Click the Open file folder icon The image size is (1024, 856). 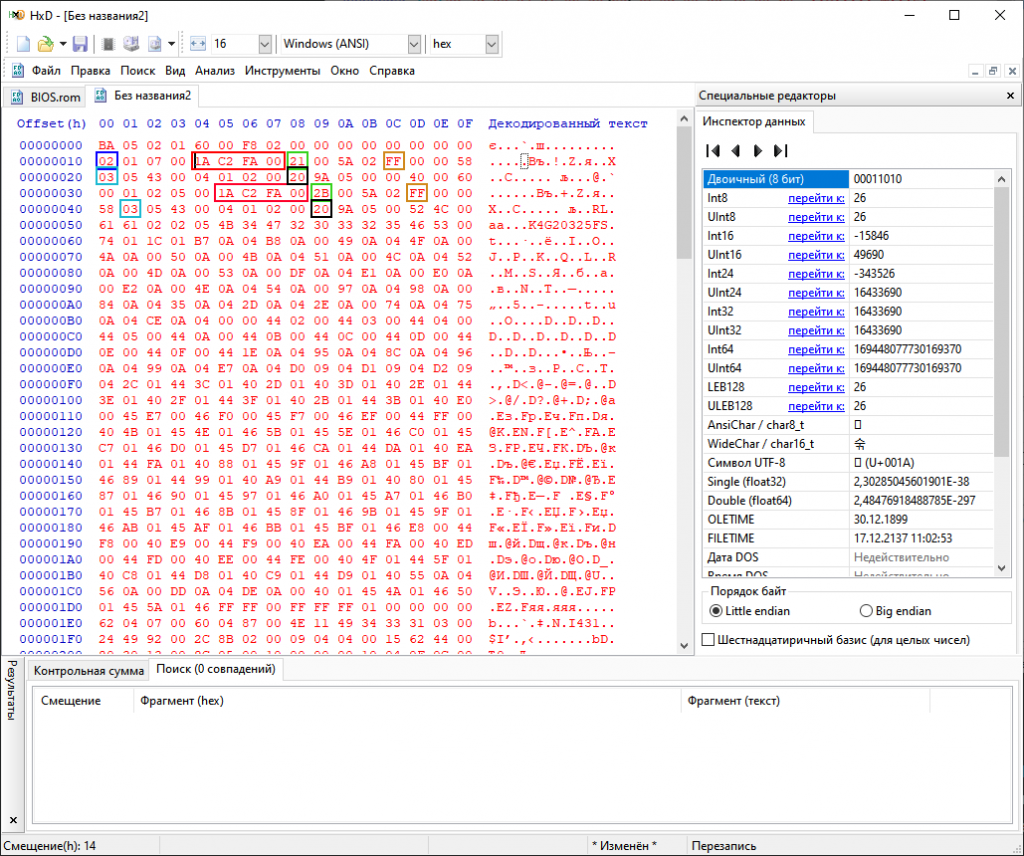(45, 44)
